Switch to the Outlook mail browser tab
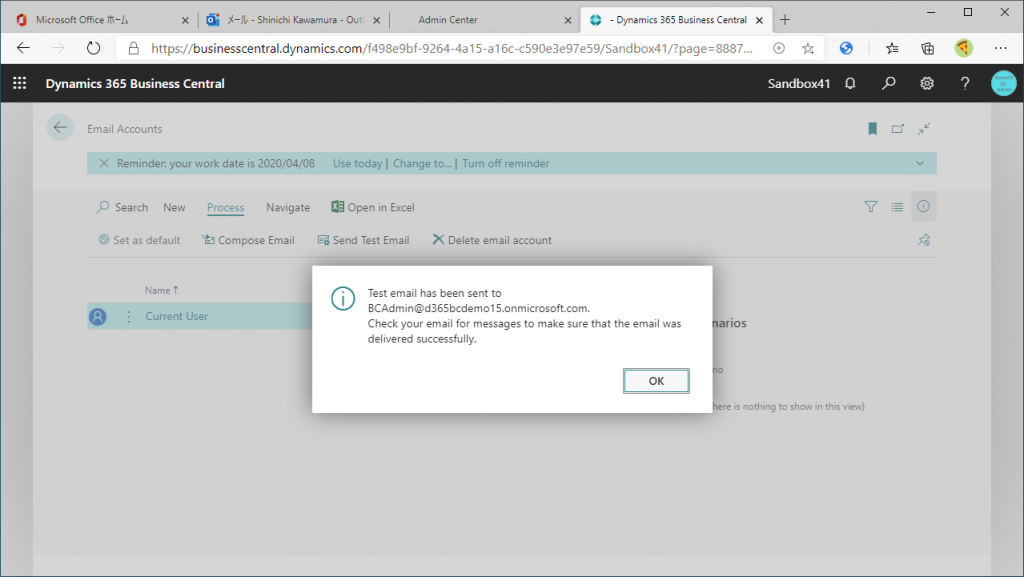This screenshot has width=1024, height=577. click(294, 20)
